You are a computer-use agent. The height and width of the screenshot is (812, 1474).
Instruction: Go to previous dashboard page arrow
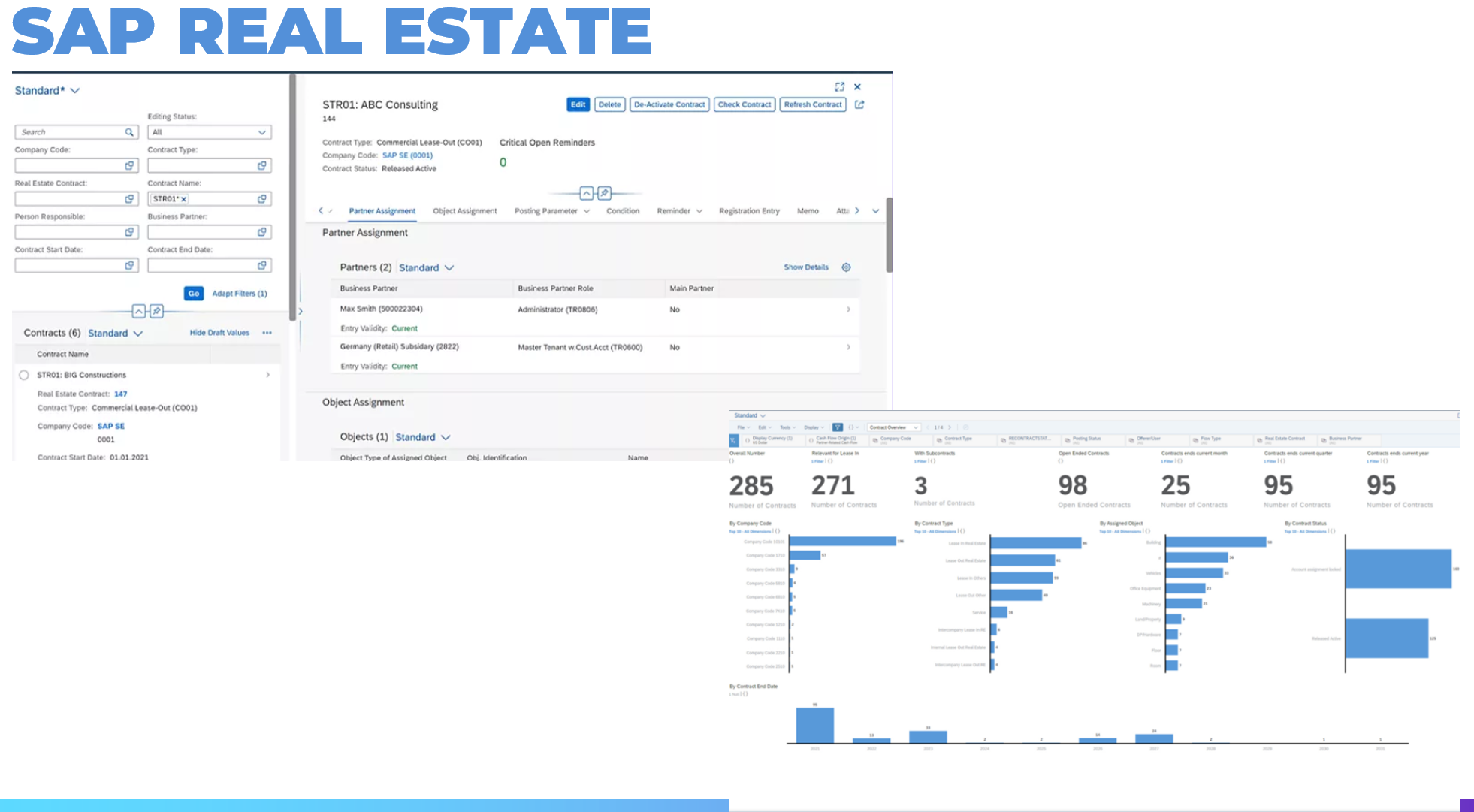(927, 427)
